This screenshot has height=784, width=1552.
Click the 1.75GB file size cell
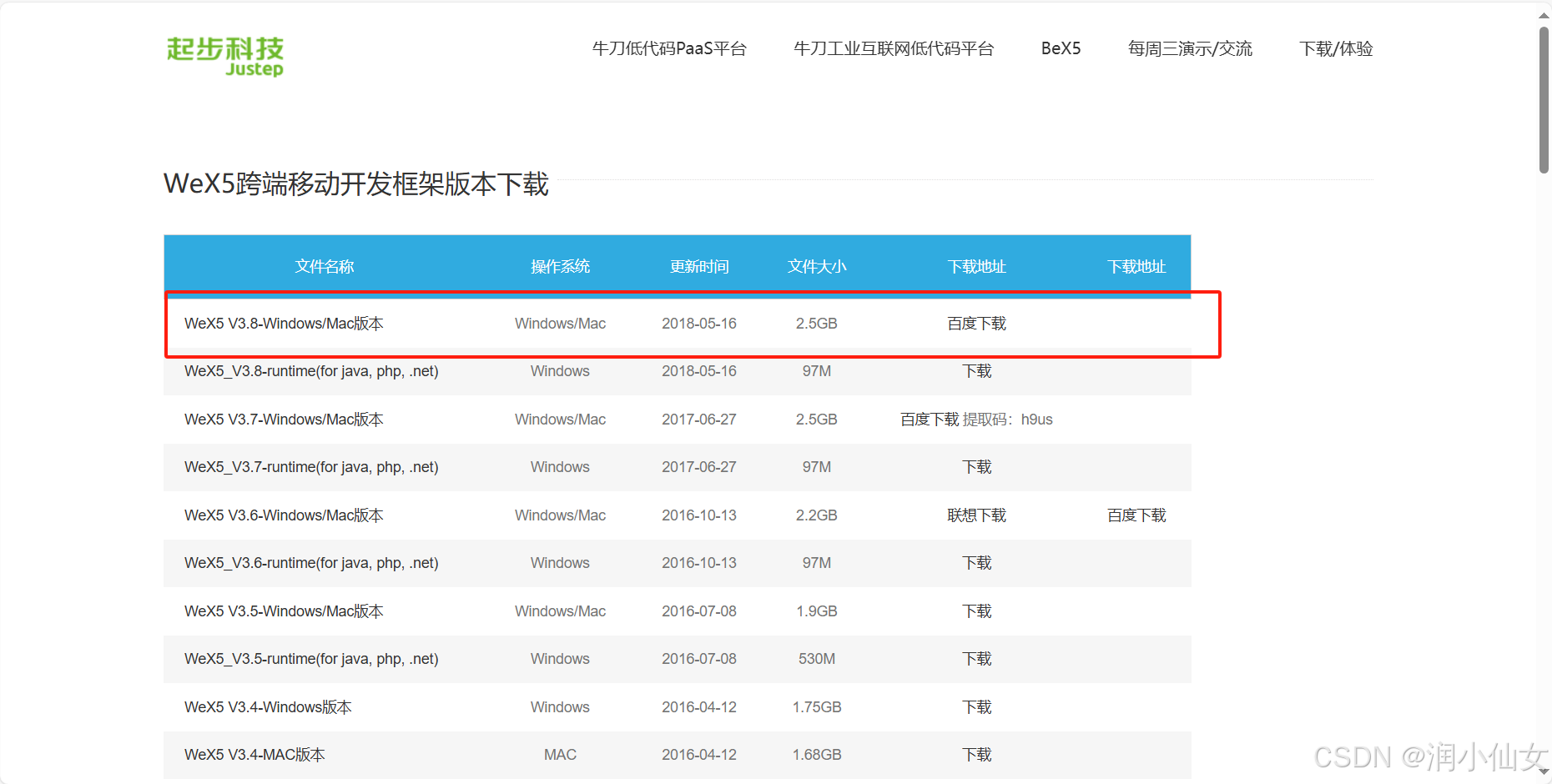pyautogui.click(x=817, y=707)
